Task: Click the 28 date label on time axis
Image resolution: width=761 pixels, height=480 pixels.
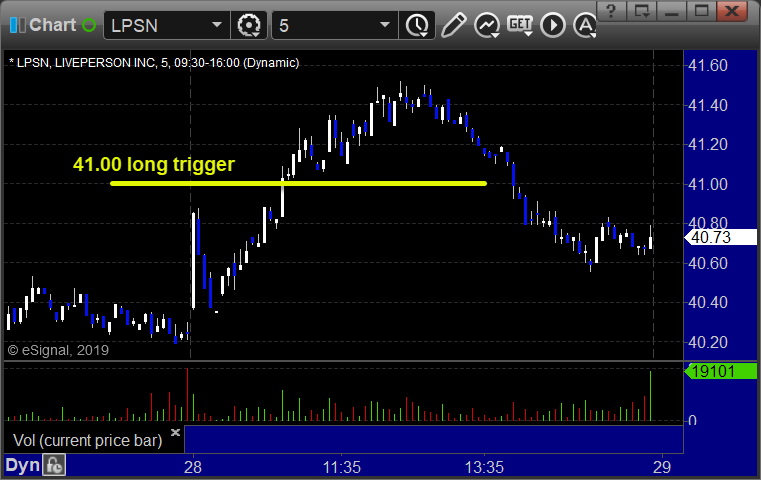Action: click(x=193, y=467)
